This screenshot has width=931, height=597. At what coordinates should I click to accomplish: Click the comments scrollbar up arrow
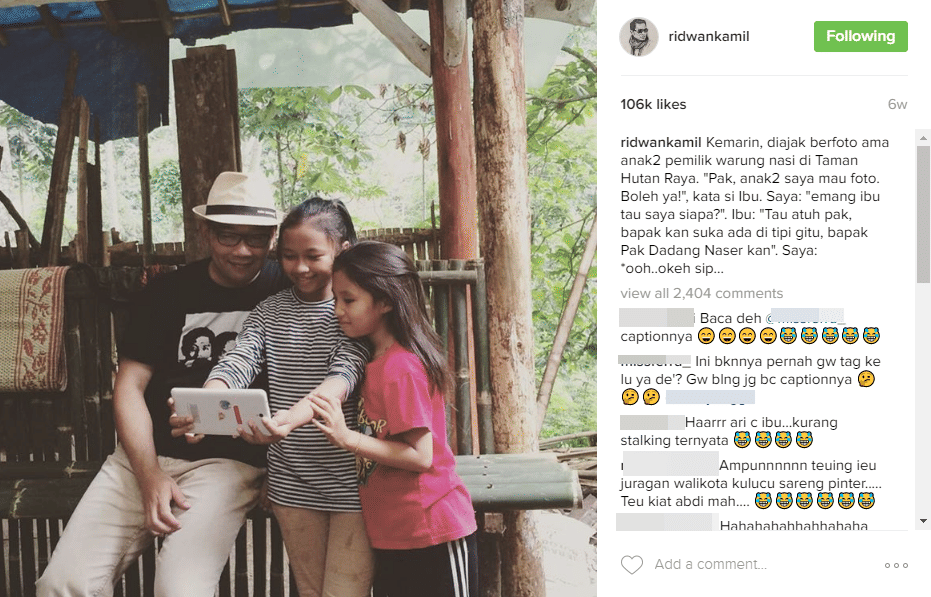923,138
